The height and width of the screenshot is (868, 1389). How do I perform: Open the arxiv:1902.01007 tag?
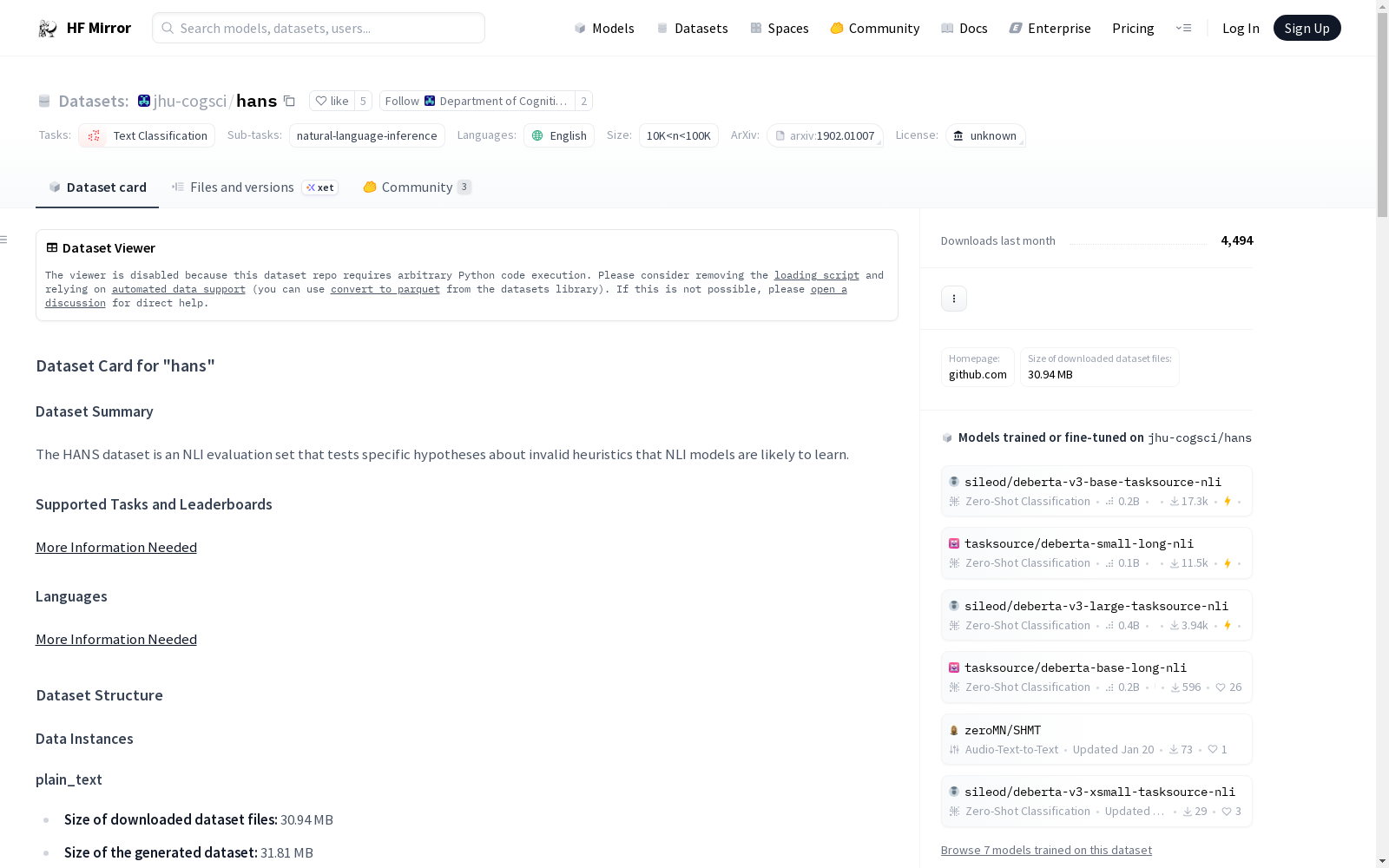[x=825, y=135]
